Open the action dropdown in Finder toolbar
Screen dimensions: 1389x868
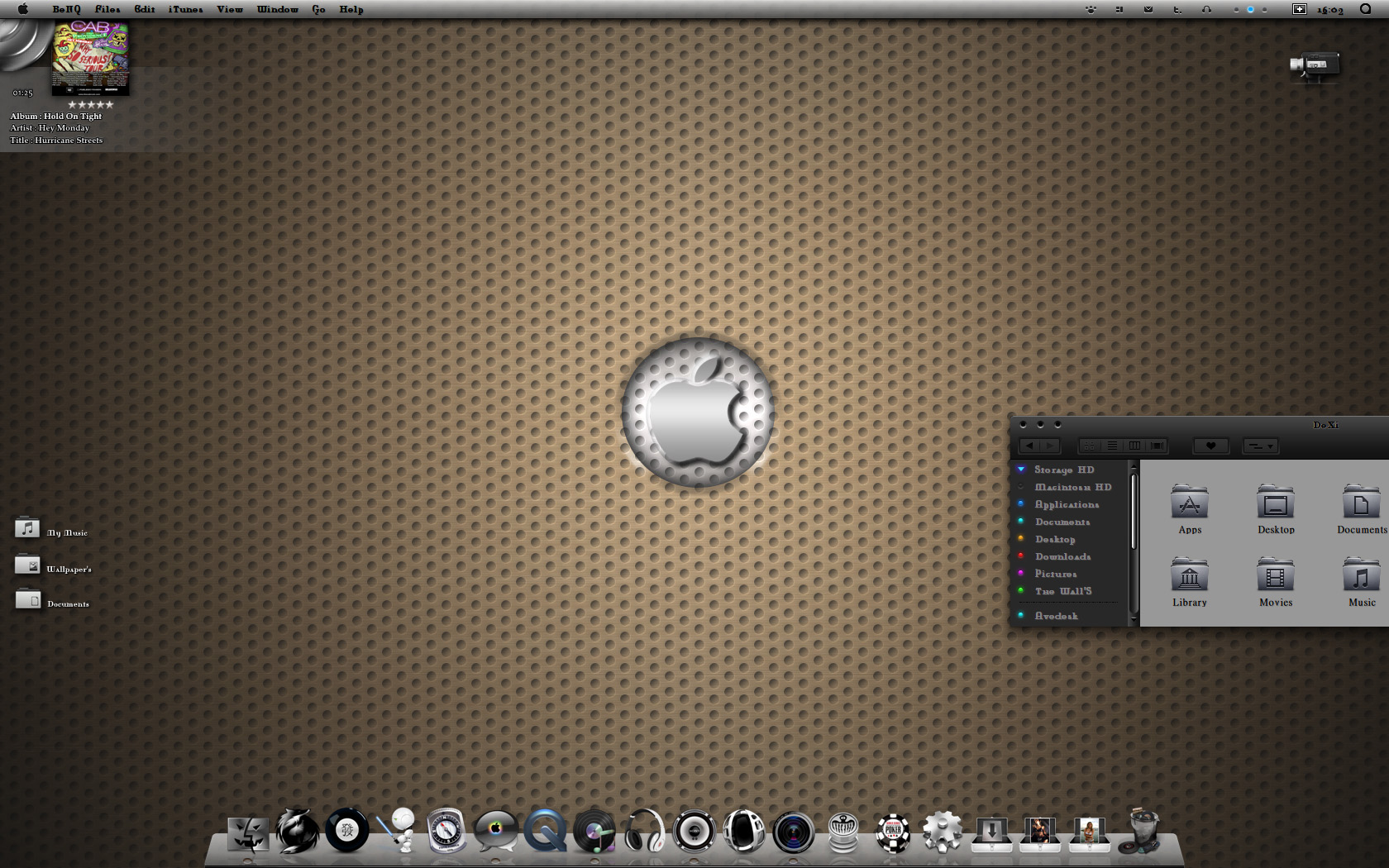(x=1261, y=446)
